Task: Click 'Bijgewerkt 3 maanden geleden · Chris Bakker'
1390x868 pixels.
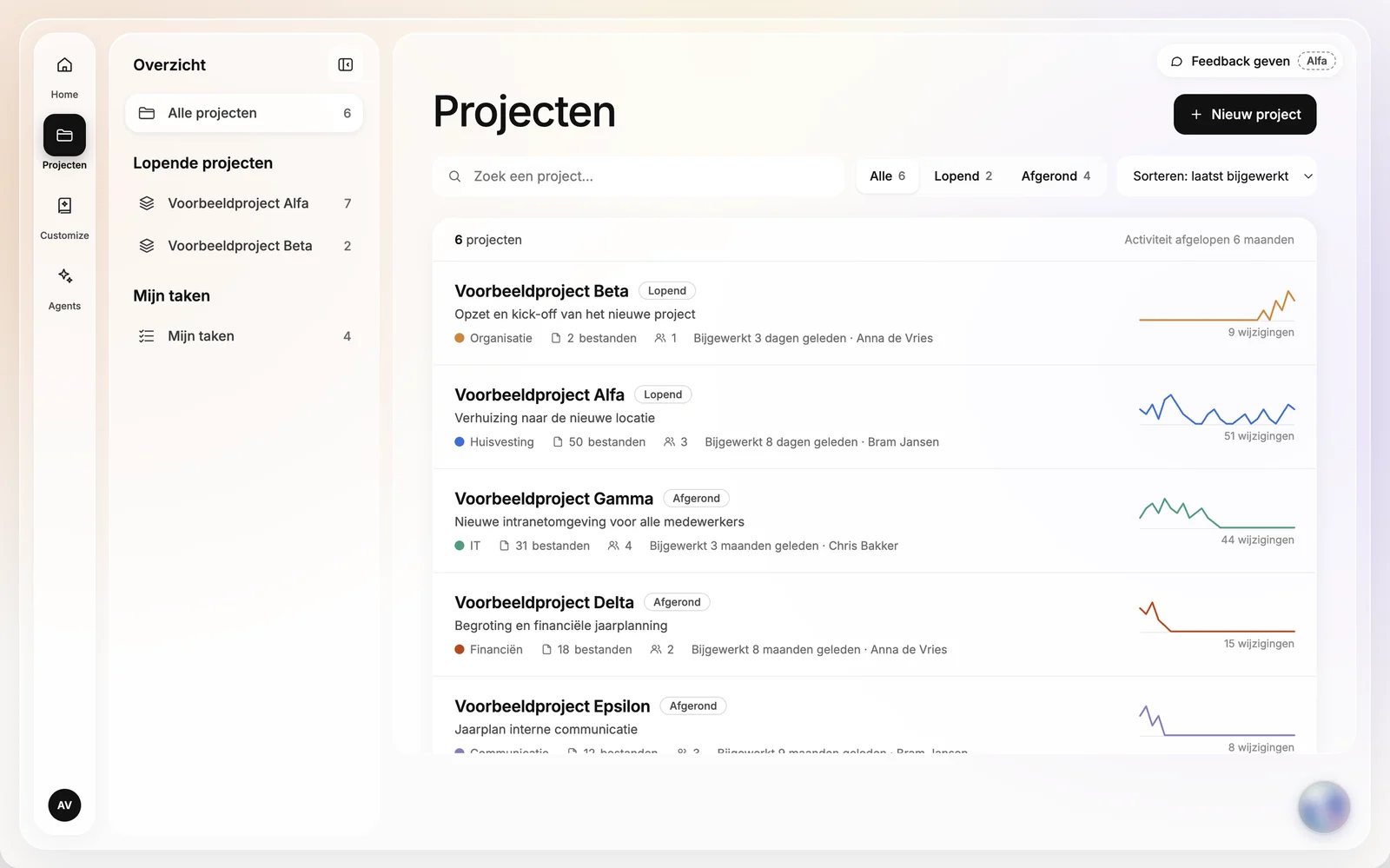Action: (x=773, y=546)
